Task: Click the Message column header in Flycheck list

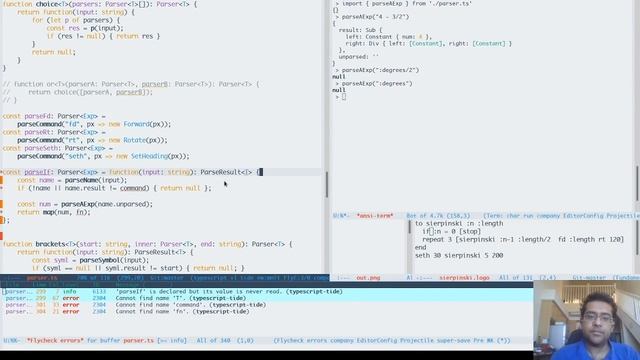Action: [127, 285]
